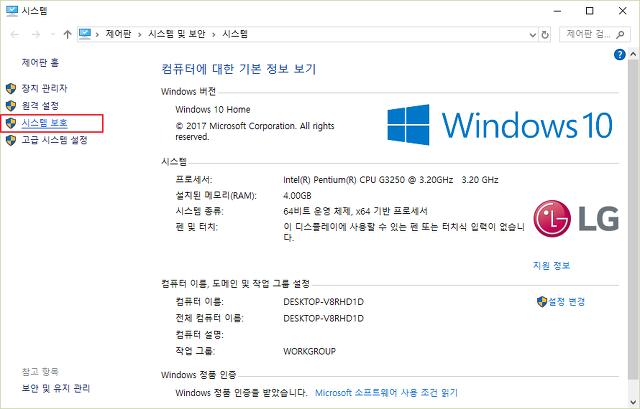
Task: Expand the chevron after 시스템 및 보안
Action: tap(213, 35)
